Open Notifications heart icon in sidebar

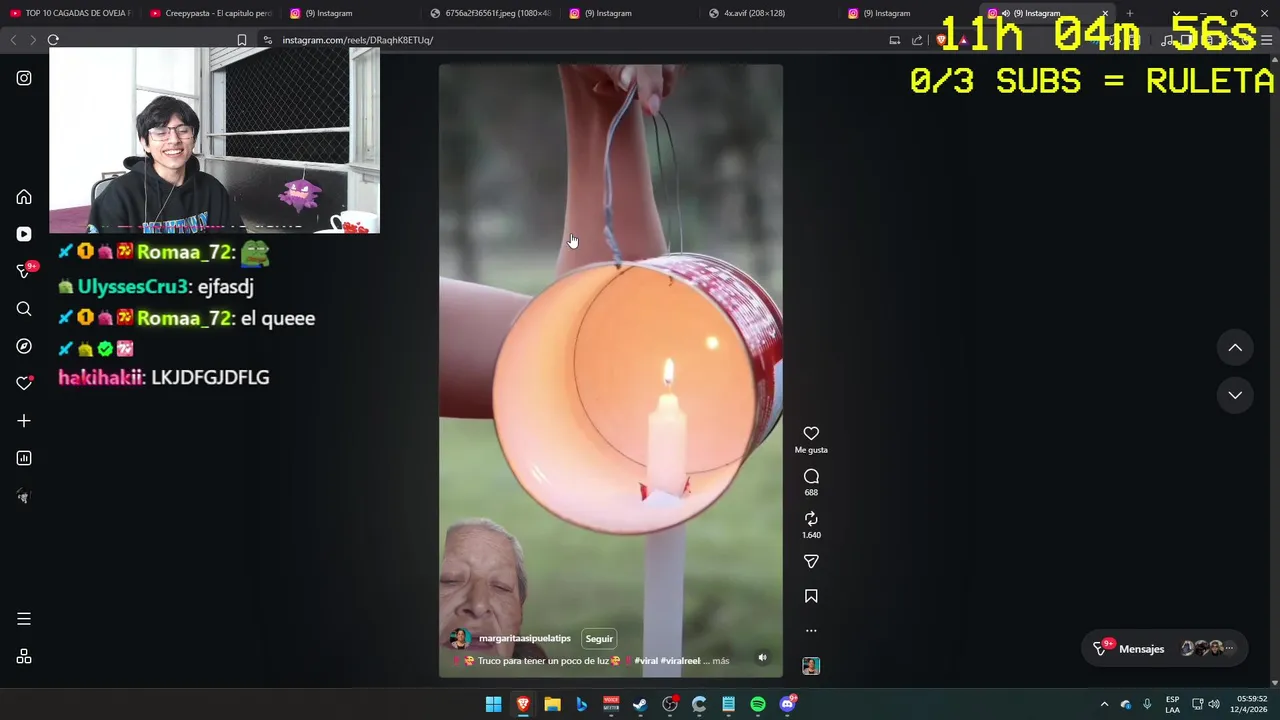click(x=24, y=383)
